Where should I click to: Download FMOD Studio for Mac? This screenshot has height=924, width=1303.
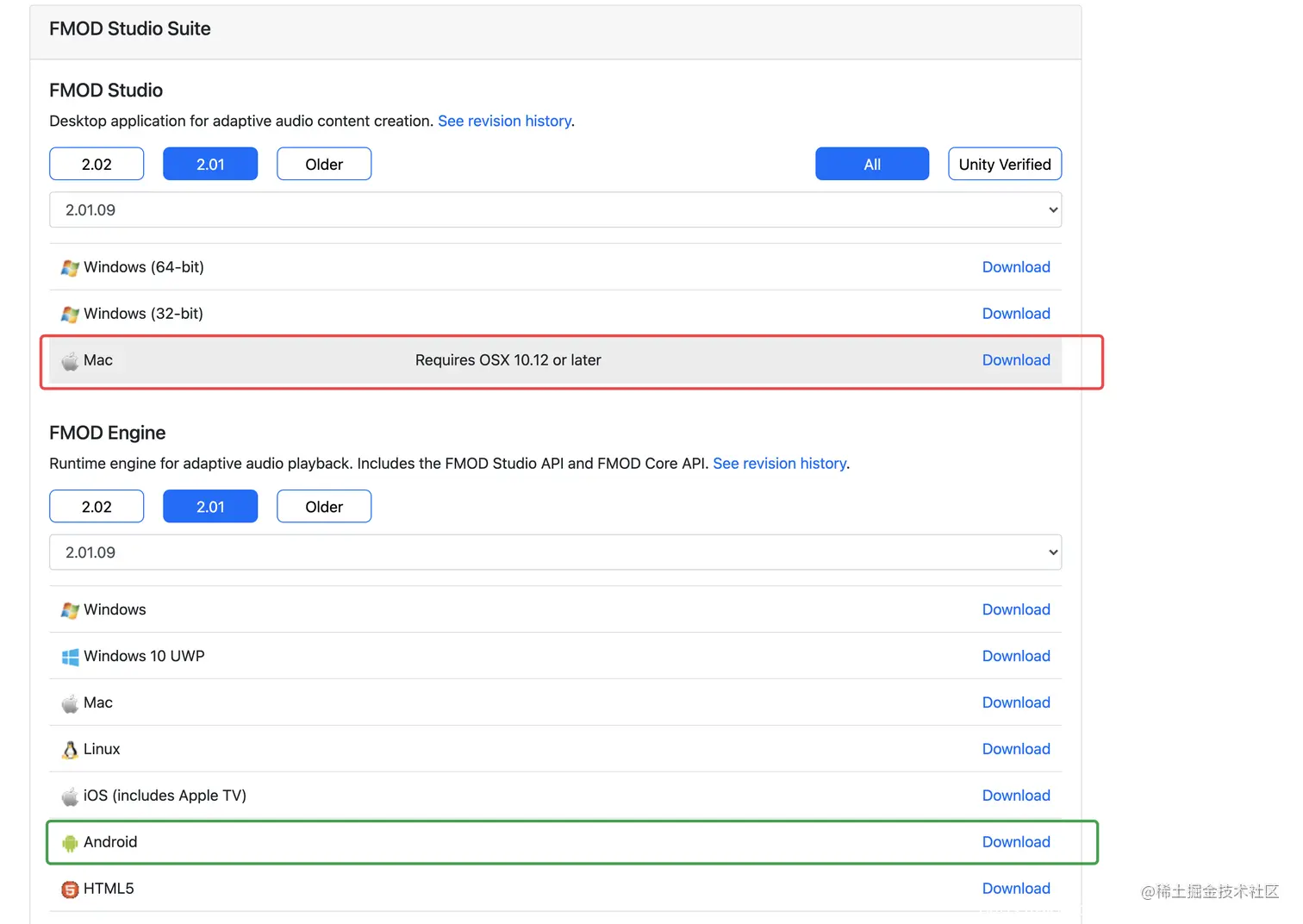click(x=1016, y=360)
